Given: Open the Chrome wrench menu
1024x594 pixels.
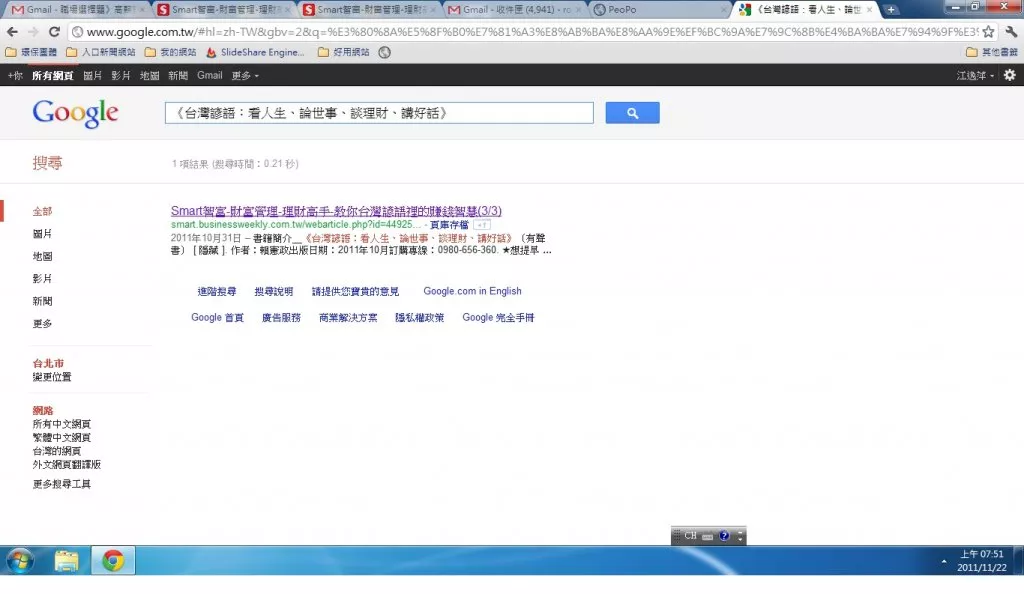Looking at the screenshot, I should tap(1011, 31).
